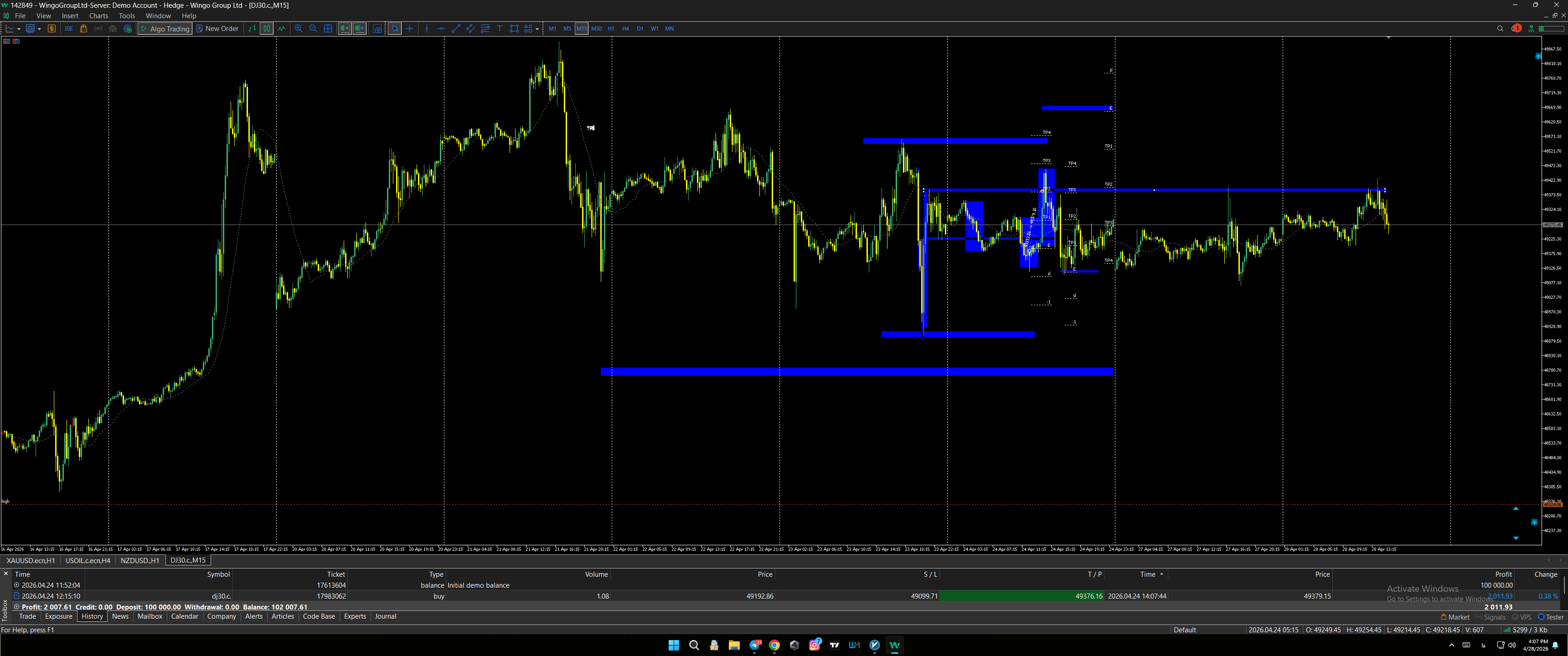Switch to the XAUUSD.ecn,H1 chart tab
The width and height of the screenshot is (1568, 656).
coord(31,560)
